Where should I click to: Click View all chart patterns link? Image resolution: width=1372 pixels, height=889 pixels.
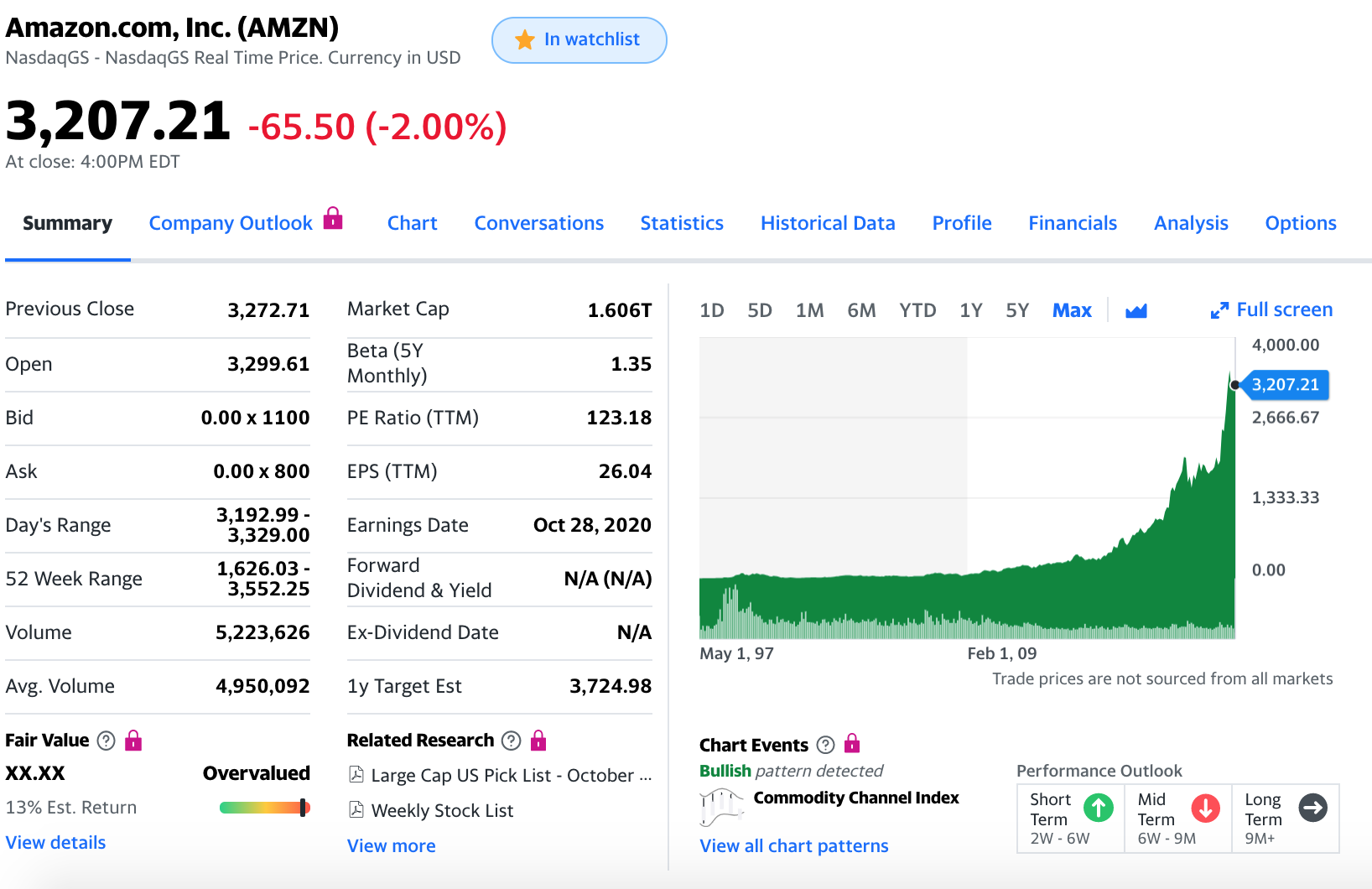click(x=794, y=845)
